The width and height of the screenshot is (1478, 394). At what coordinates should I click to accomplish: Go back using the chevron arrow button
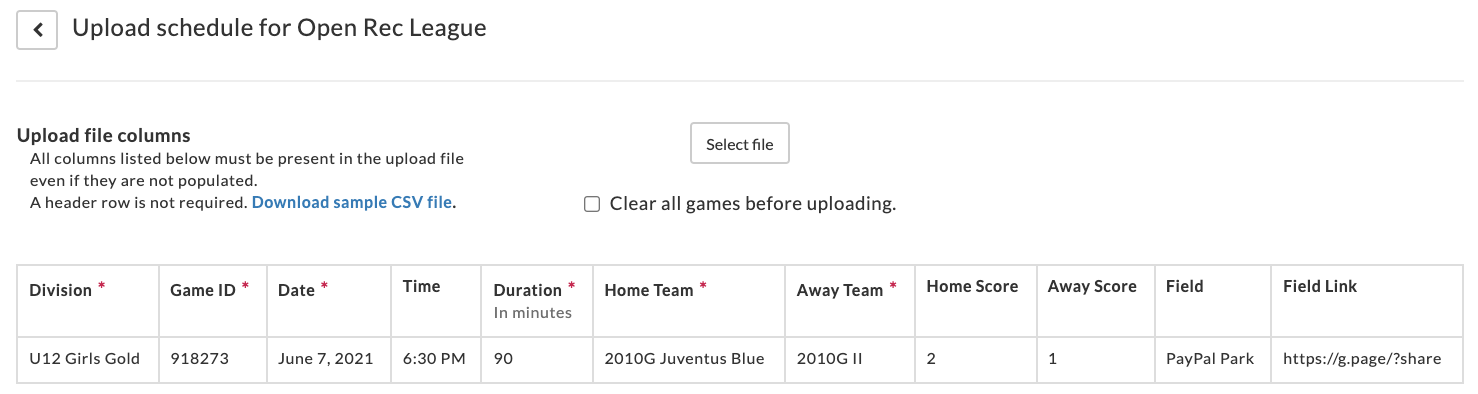37,30
